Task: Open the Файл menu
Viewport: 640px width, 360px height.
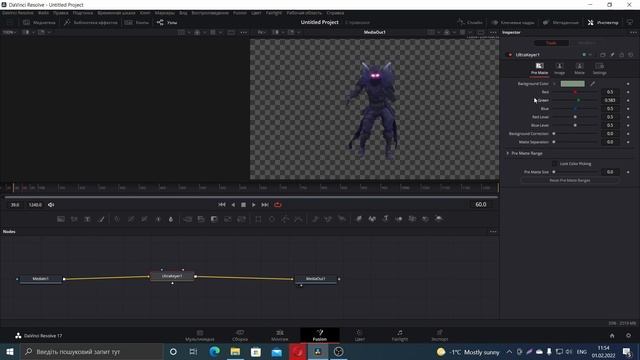Action: (x=43, y=13)
